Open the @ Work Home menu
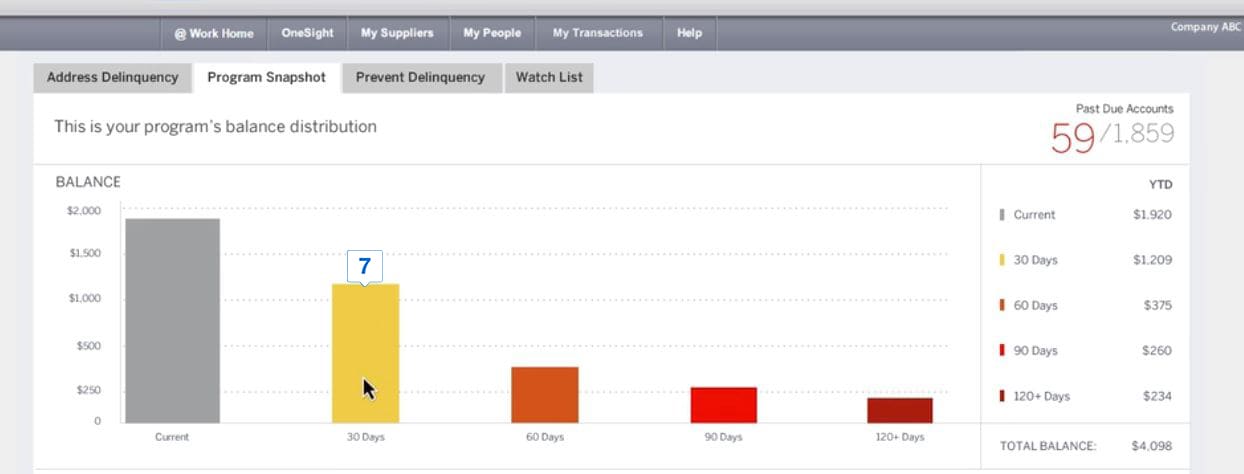This screenshot has width=1244, height=474. (x=213, y=33)
